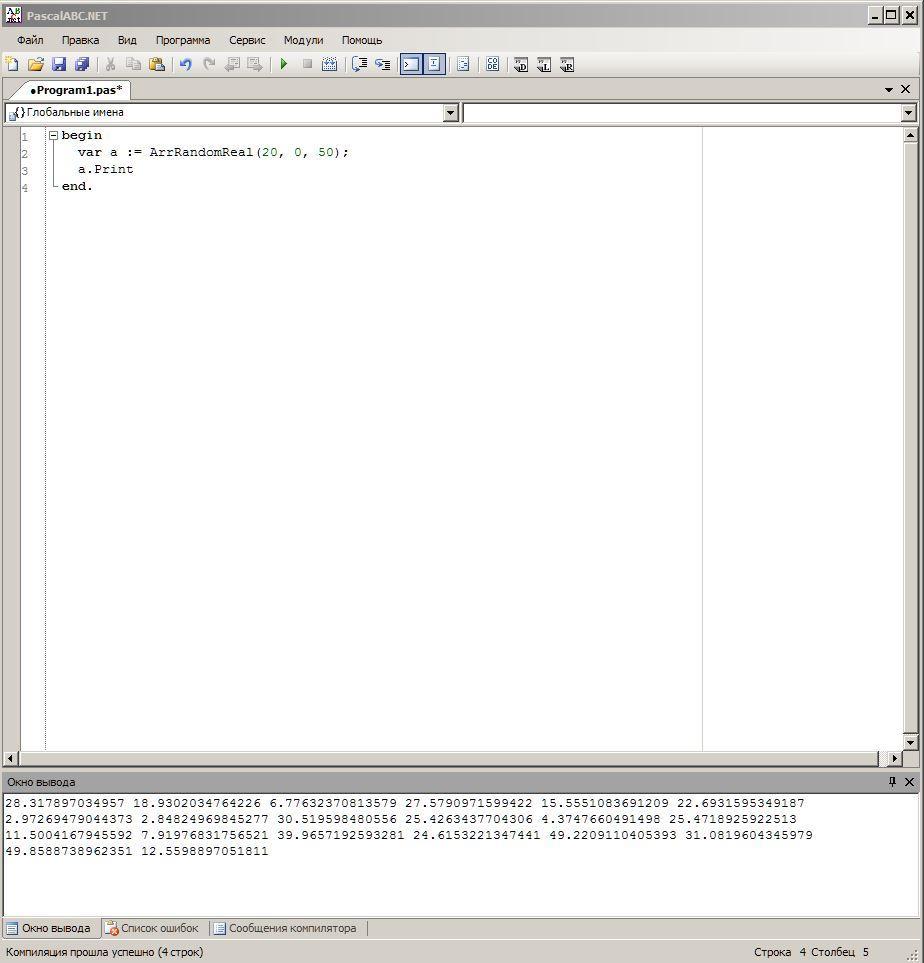Viewport: 924px width, 963px height.
Task: Compile the program
Action: pyautogui.click(x=330, y=64)
